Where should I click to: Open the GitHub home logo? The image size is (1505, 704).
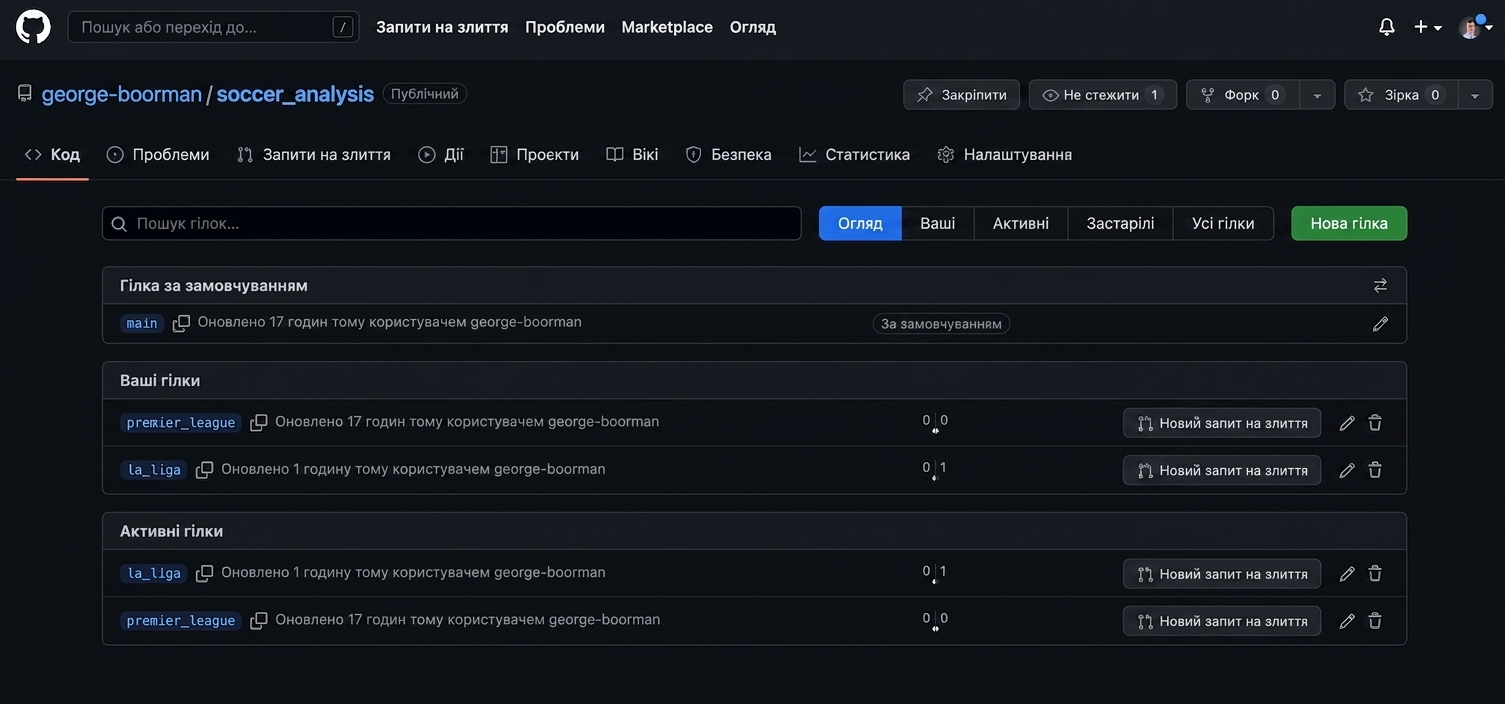click(33, 27)
